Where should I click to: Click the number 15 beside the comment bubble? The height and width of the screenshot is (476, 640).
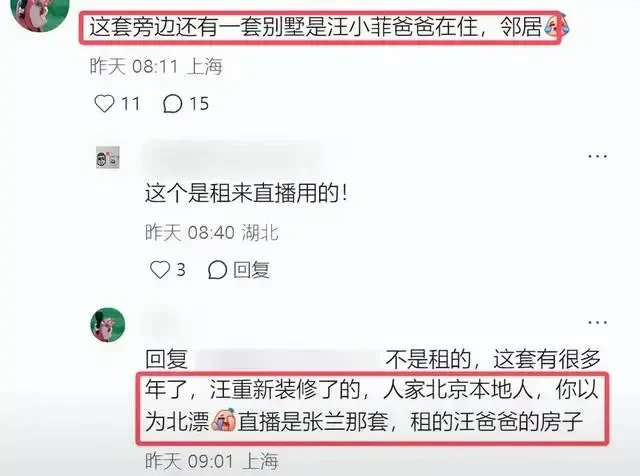tap(199, 103)
